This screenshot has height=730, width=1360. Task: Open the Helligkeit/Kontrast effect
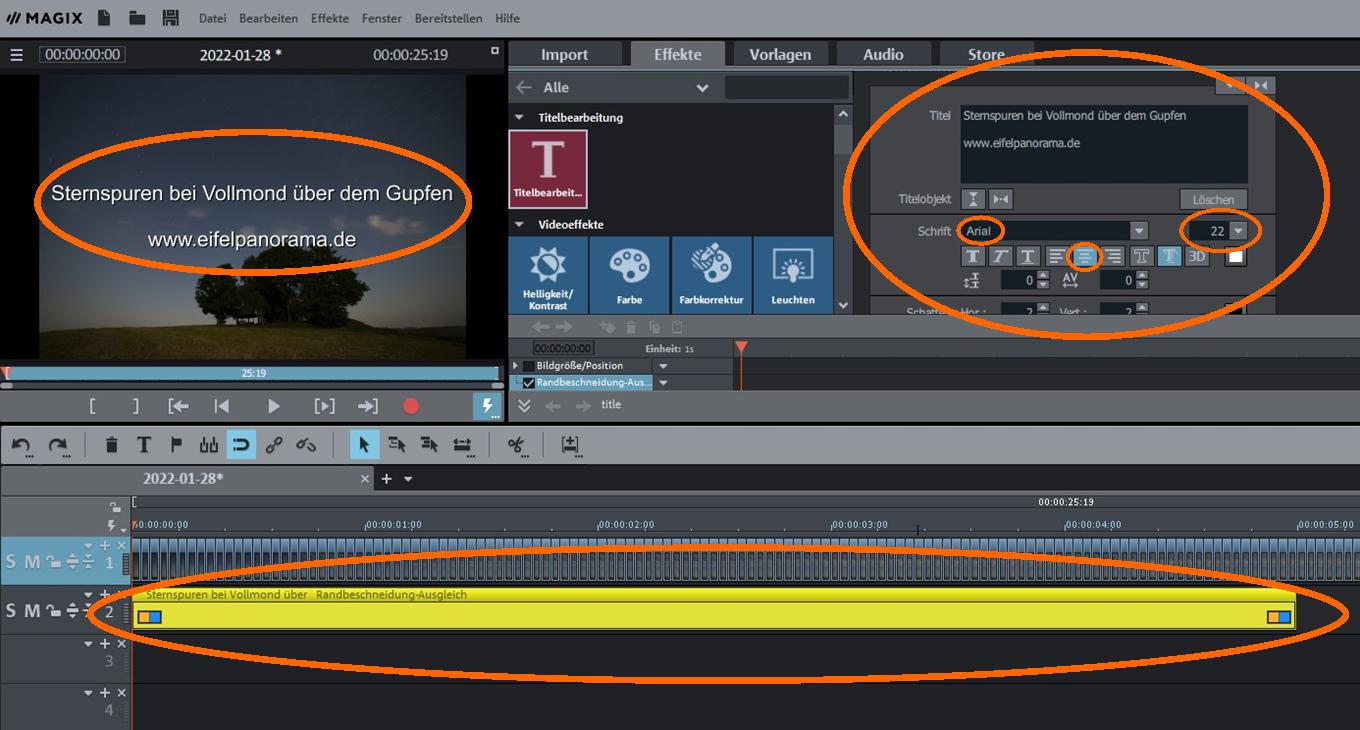tap(548, 275)
